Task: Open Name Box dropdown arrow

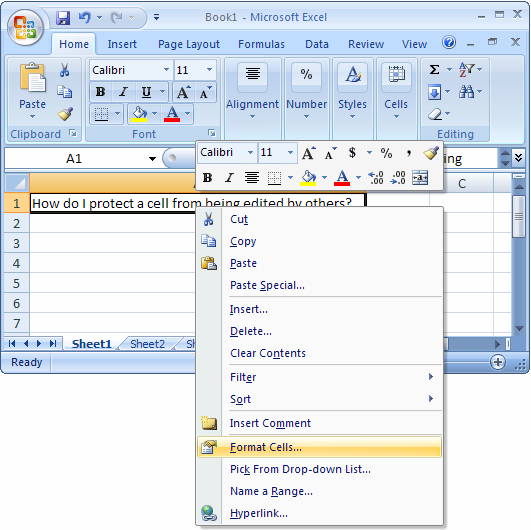Action: tap(152, 158)
